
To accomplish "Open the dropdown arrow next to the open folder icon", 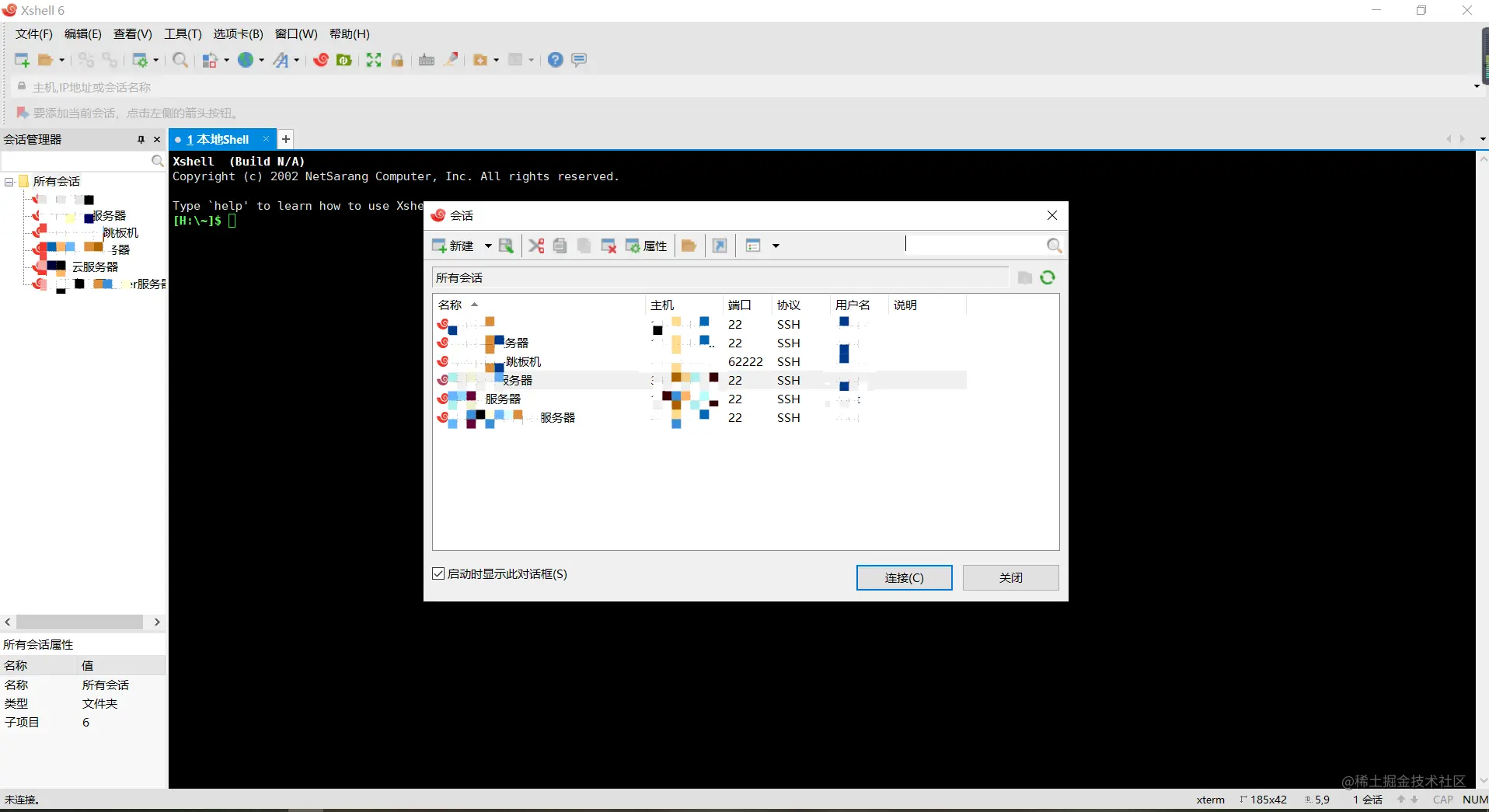I will point(62,60).
